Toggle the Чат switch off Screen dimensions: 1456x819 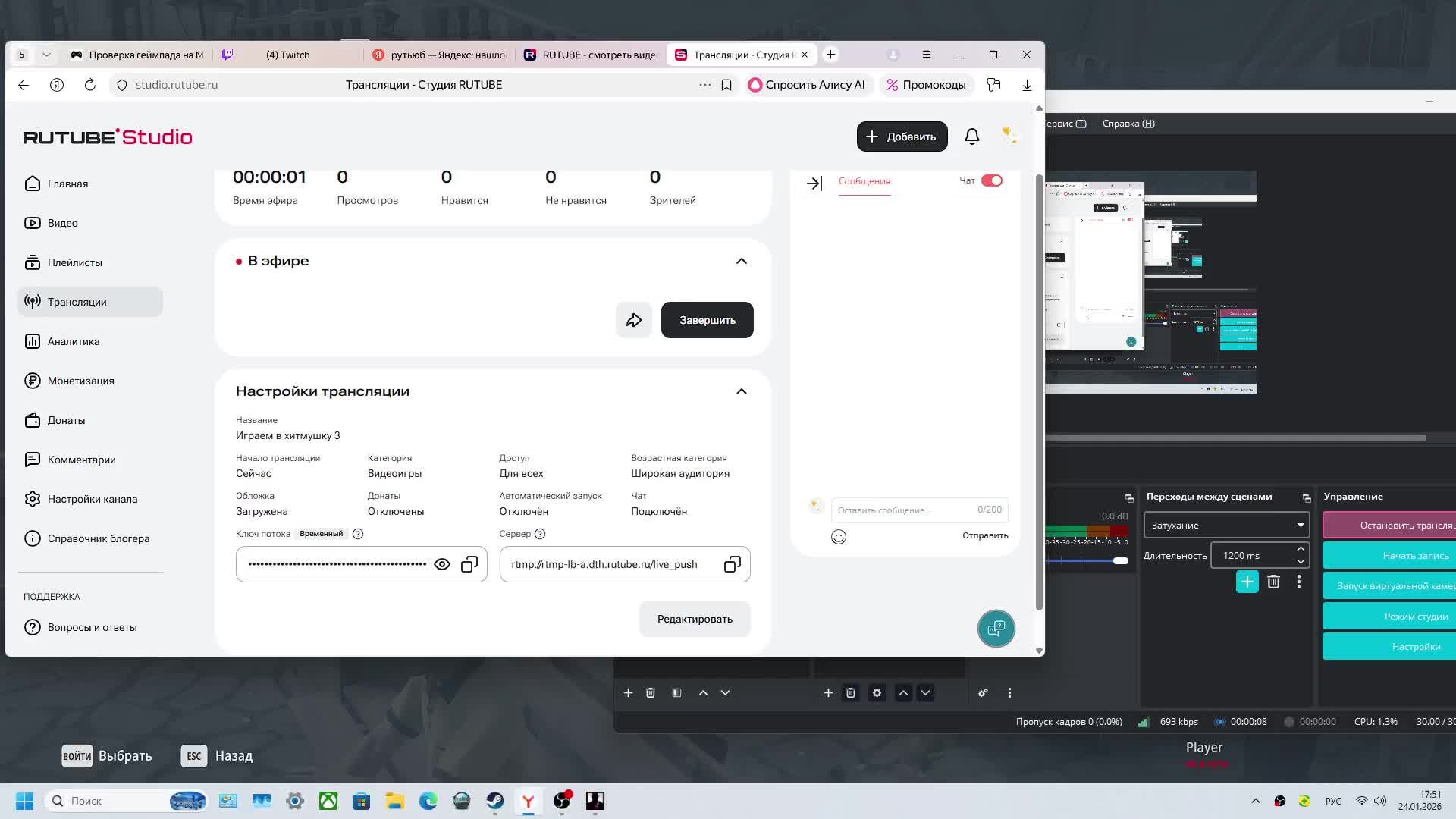click(x=992, y=180)
